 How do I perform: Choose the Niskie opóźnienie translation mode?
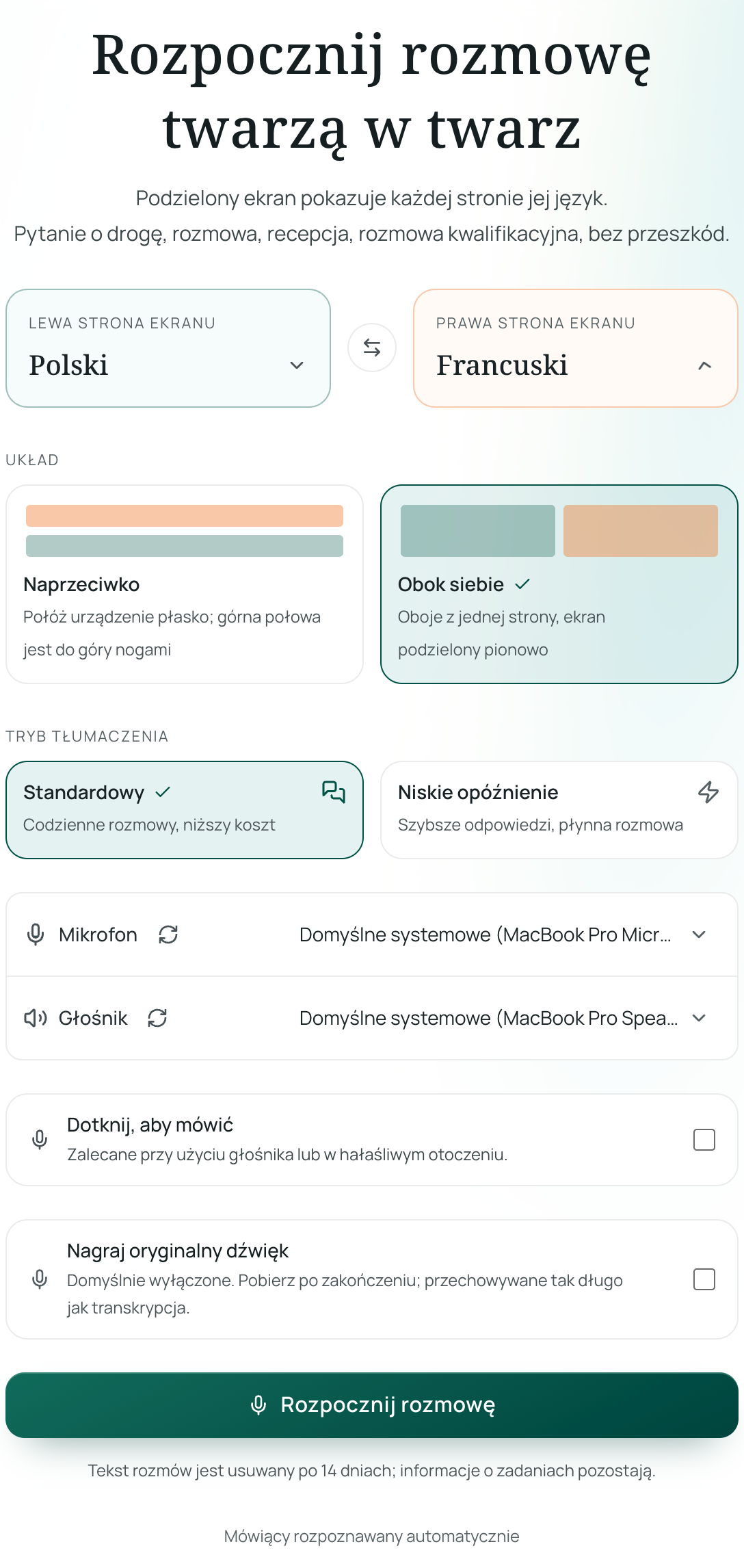[x=559, y=810]
